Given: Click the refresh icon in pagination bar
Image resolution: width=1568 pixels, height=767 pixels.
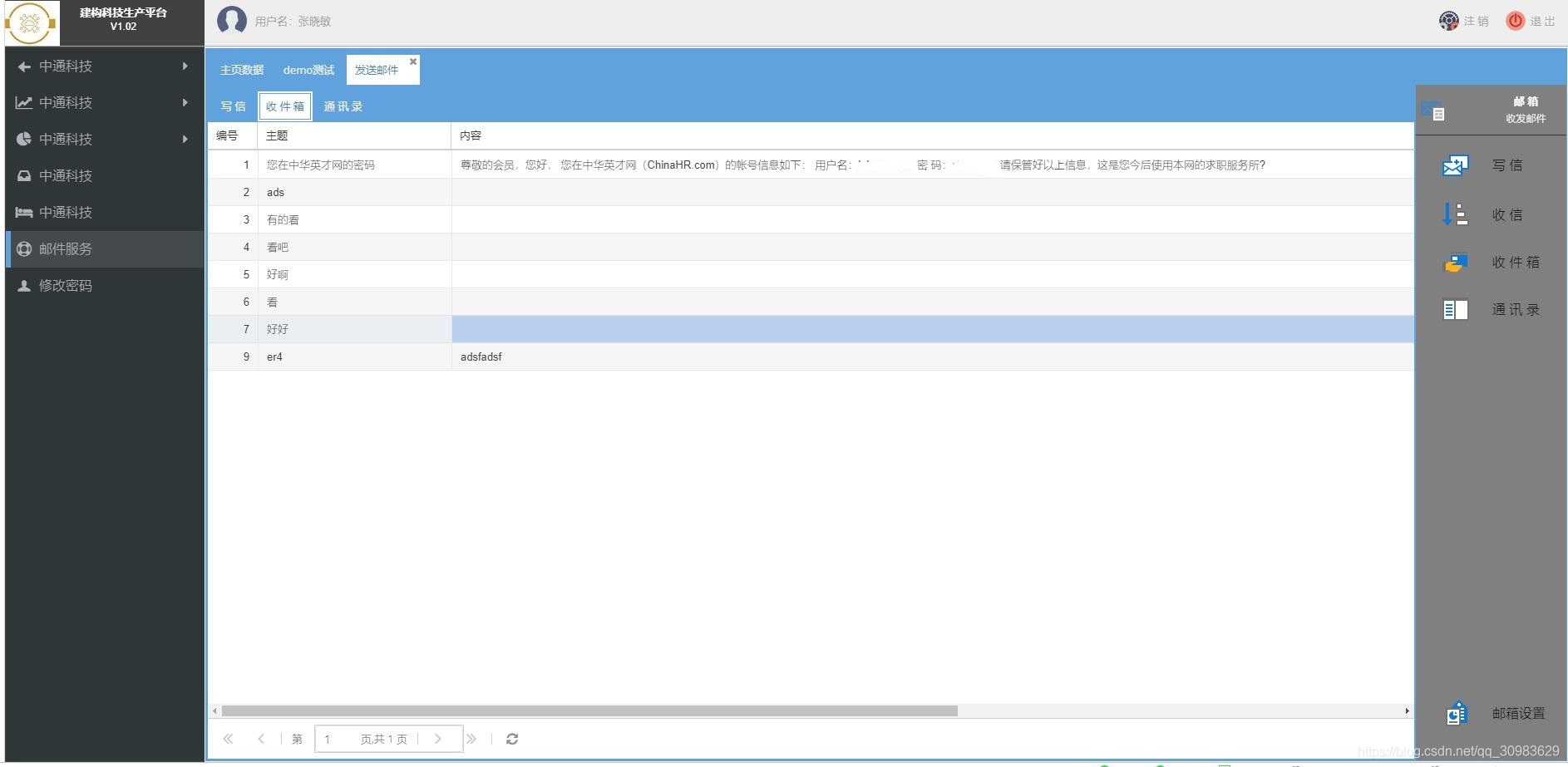Looking at the screenshot, I should pyautogui.click(x=512, y=739).
